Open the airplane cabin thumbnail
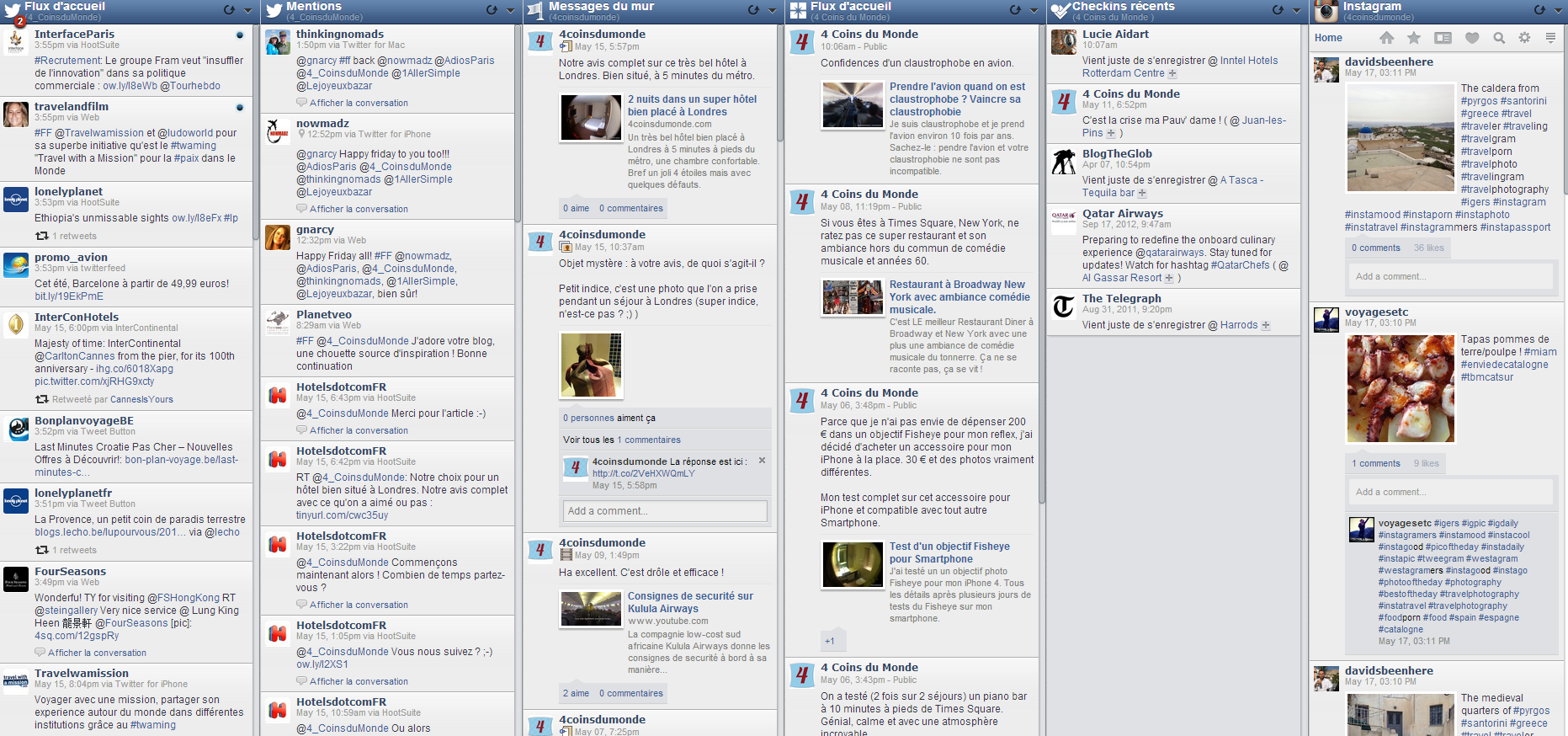Screen dimensions: 1568x736 [x=852, y=104]
